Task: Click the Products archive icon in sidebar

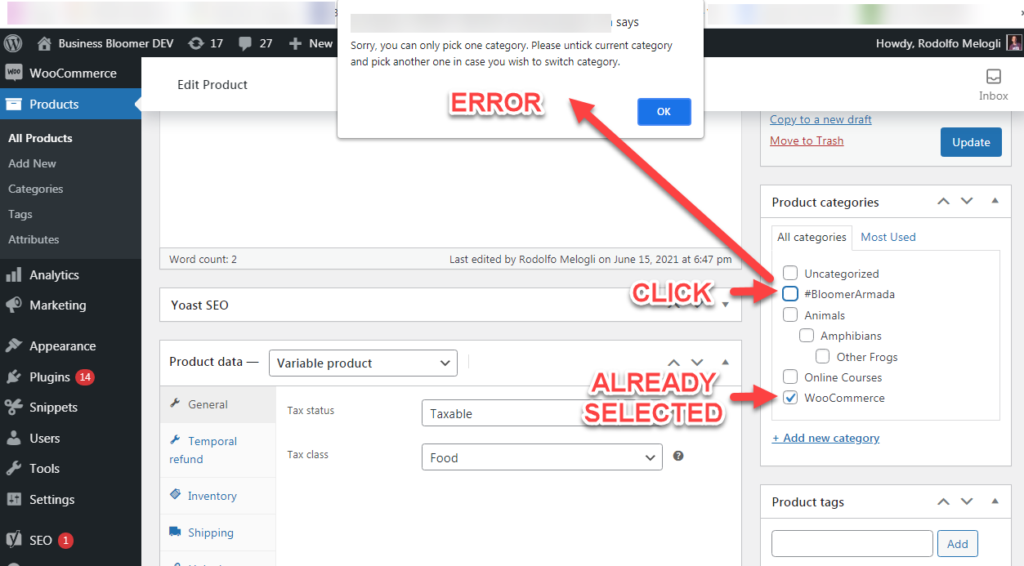Action: pyautogui.click(x=14, y=104)
